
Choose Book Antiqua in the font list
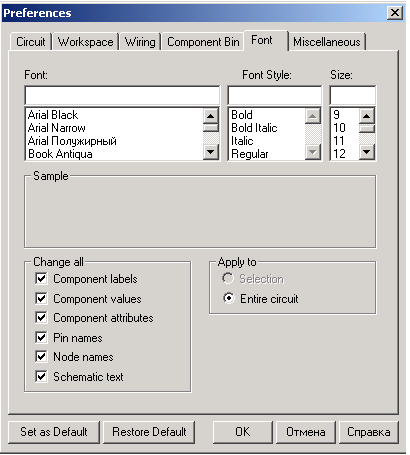pyautogui.click(x=60, y=154)
